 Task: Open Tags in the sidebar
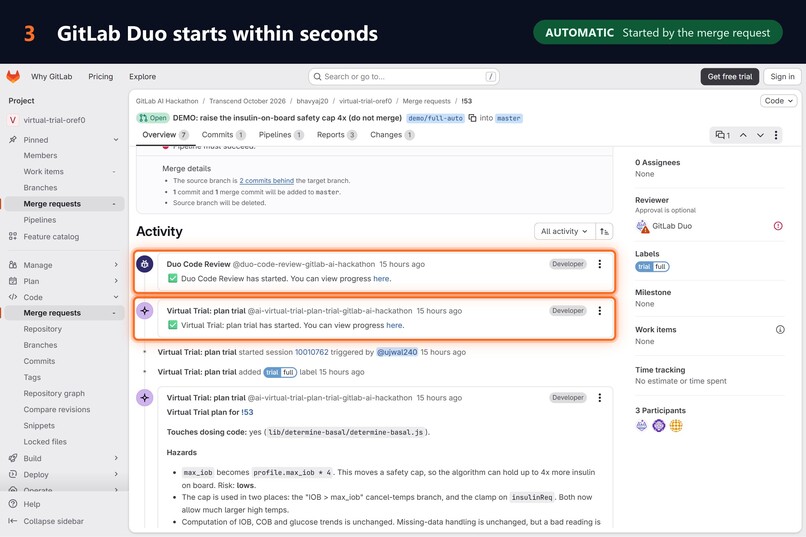click(x=32, y=377)
